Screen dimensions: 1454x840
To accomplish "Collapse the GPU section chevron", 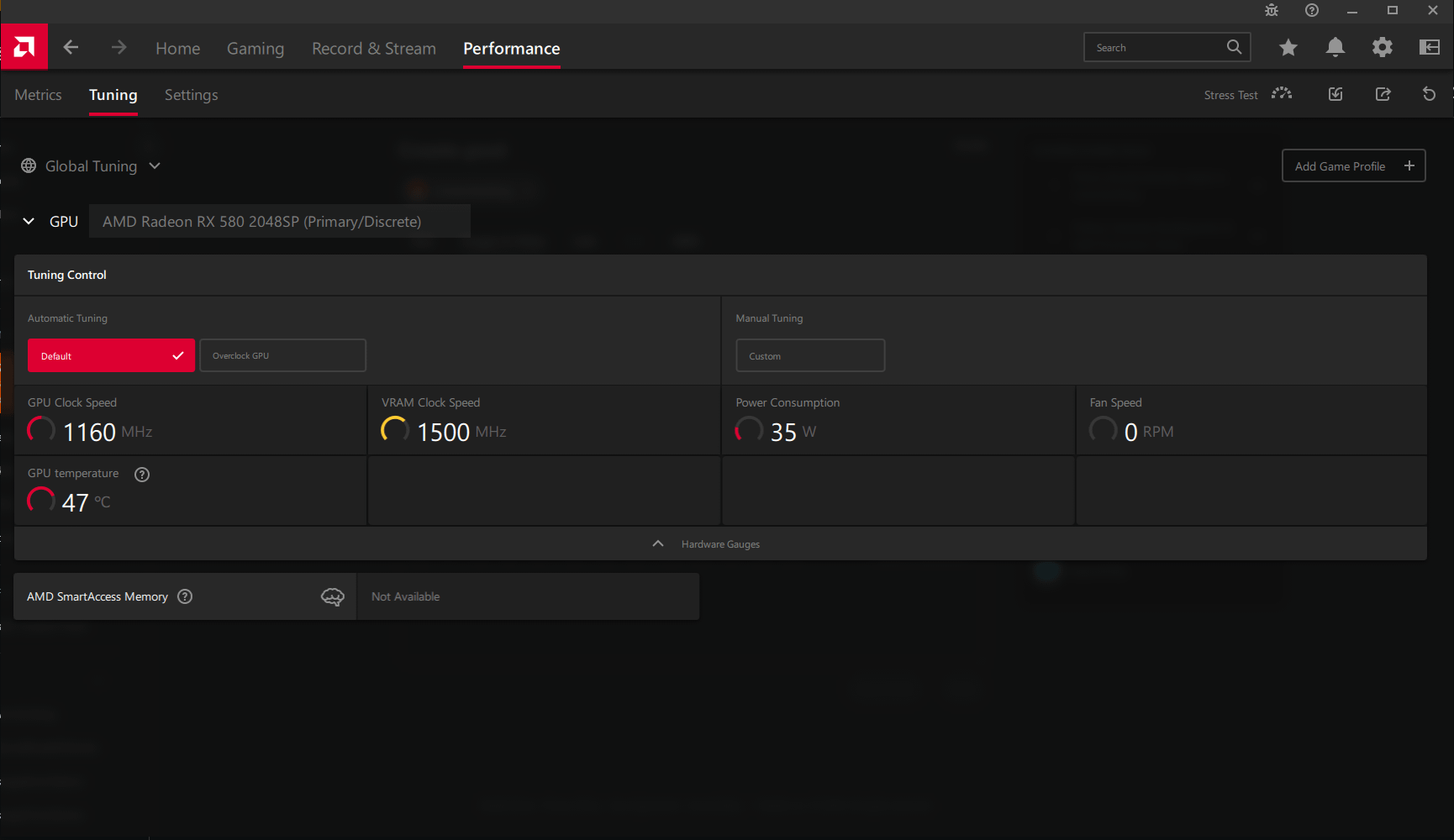I will [29, 222].
